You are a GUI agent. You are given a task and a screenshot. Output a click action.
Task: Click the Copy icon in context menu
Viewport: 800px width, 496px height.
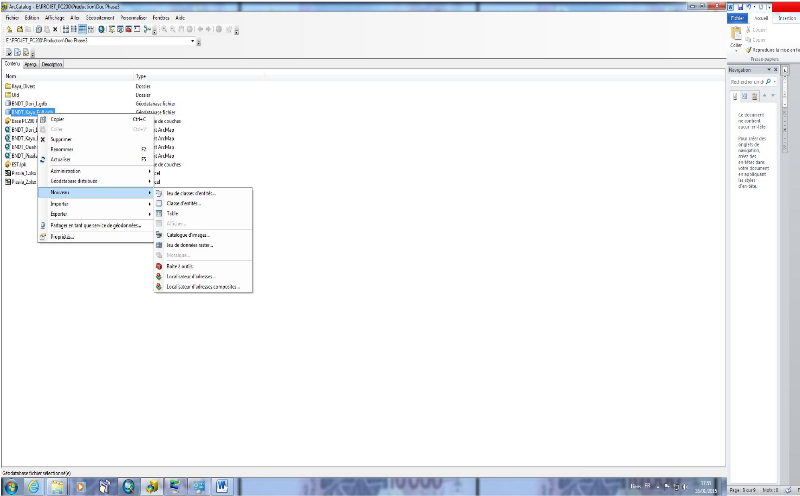[x=43, y=119]
